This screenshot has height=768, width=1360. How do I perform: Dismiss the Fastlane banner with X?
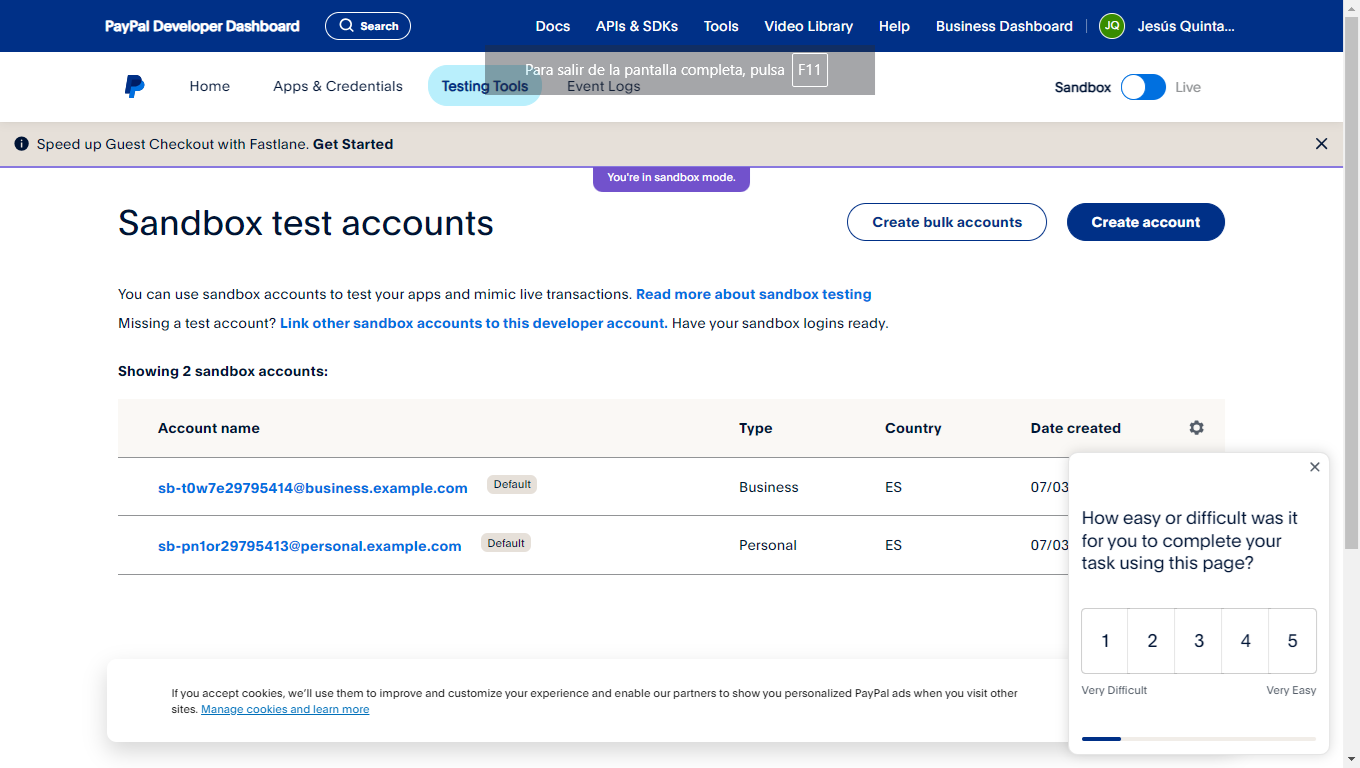1321,144
